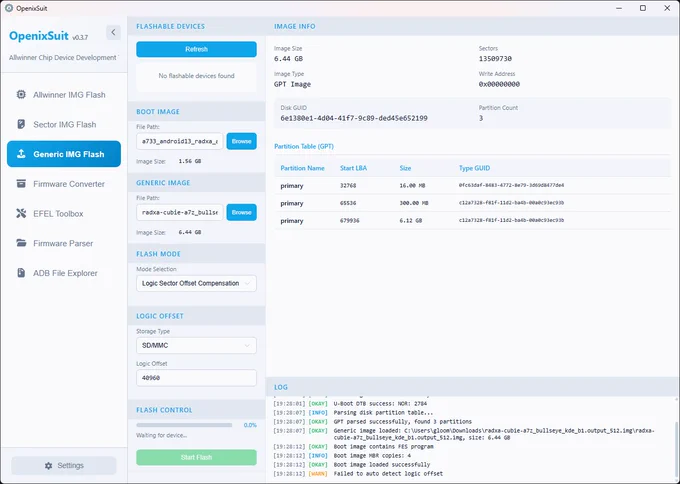Click the Settings gear icon
This screenshot has height=484, width=680.
point(48,465)
